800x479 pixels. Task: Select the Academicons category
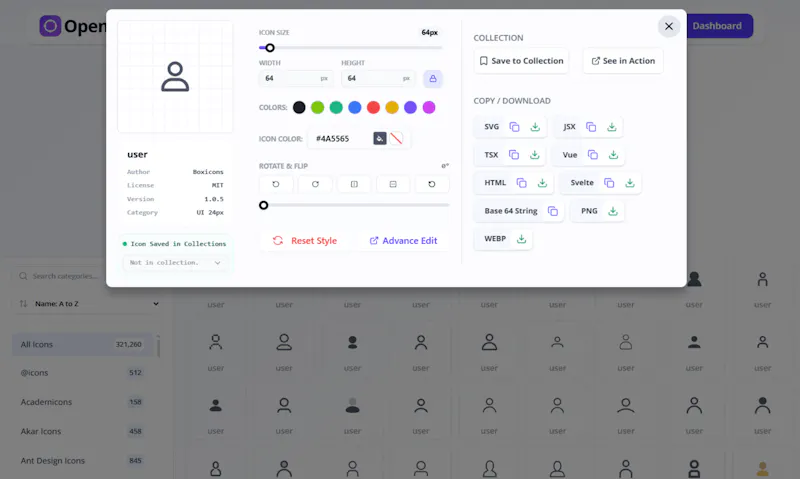[82, 402]
